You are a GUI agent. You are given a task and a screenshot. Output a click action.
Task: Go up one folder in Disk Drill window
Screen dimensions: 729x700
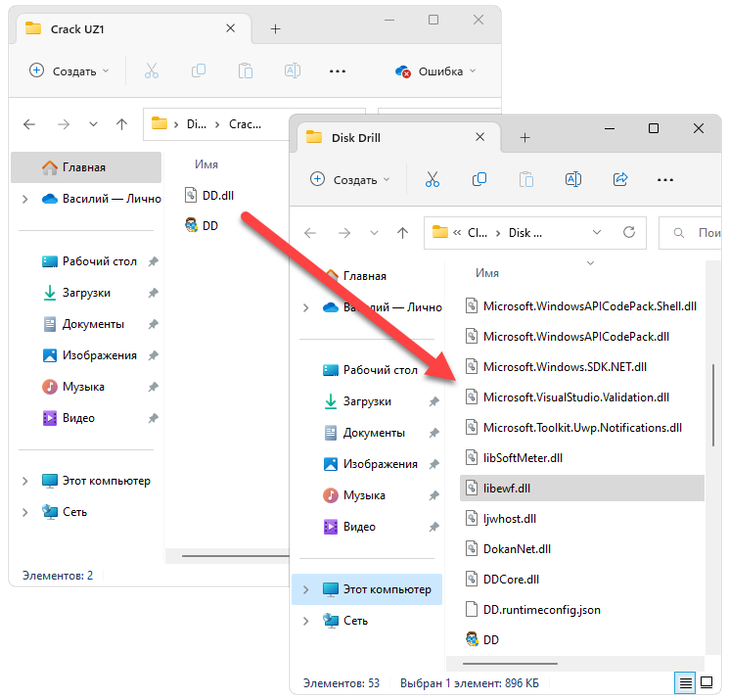pyautogui.click(x=403, y=233)
